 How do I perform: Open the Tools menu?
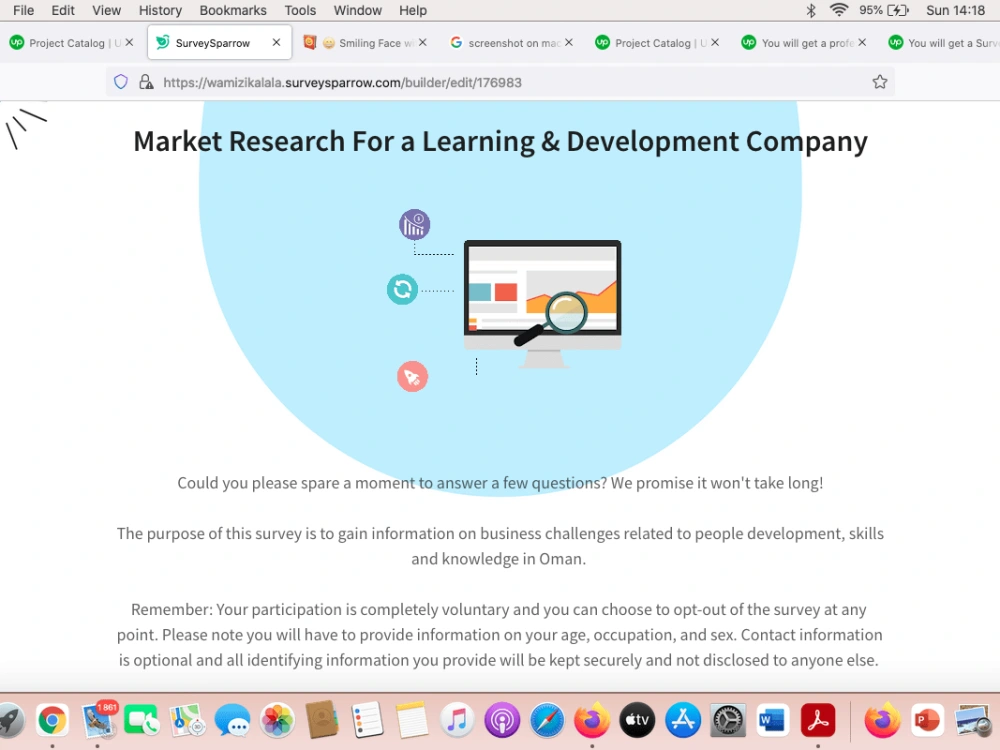point(300,10)
